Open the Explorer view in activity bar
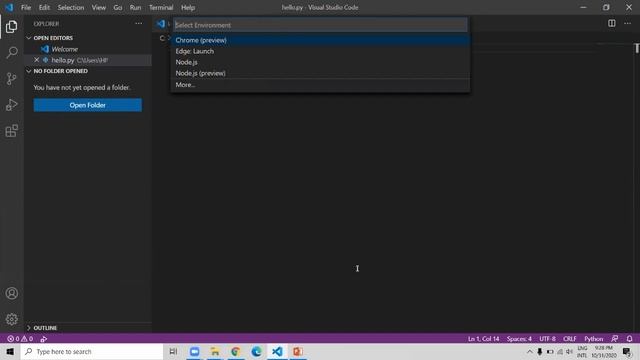Viewport: 640px width, 360px height. [x=11, y=27]
